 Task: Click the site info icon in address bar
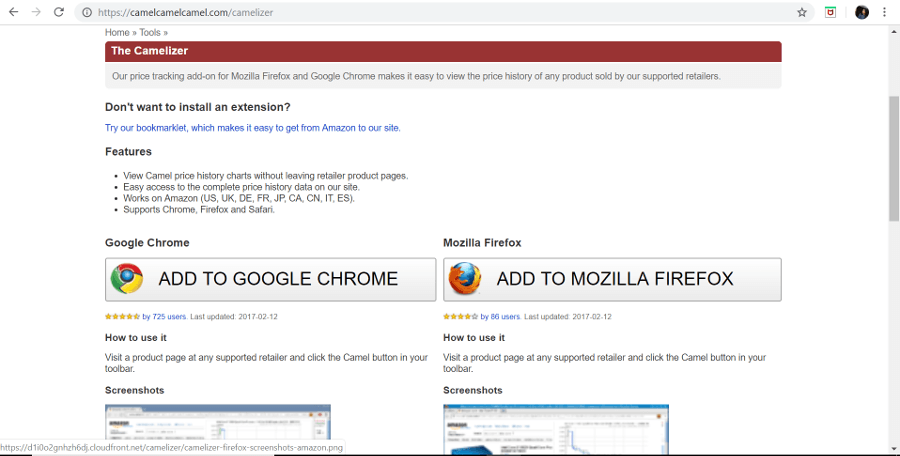tap(86, 12)
